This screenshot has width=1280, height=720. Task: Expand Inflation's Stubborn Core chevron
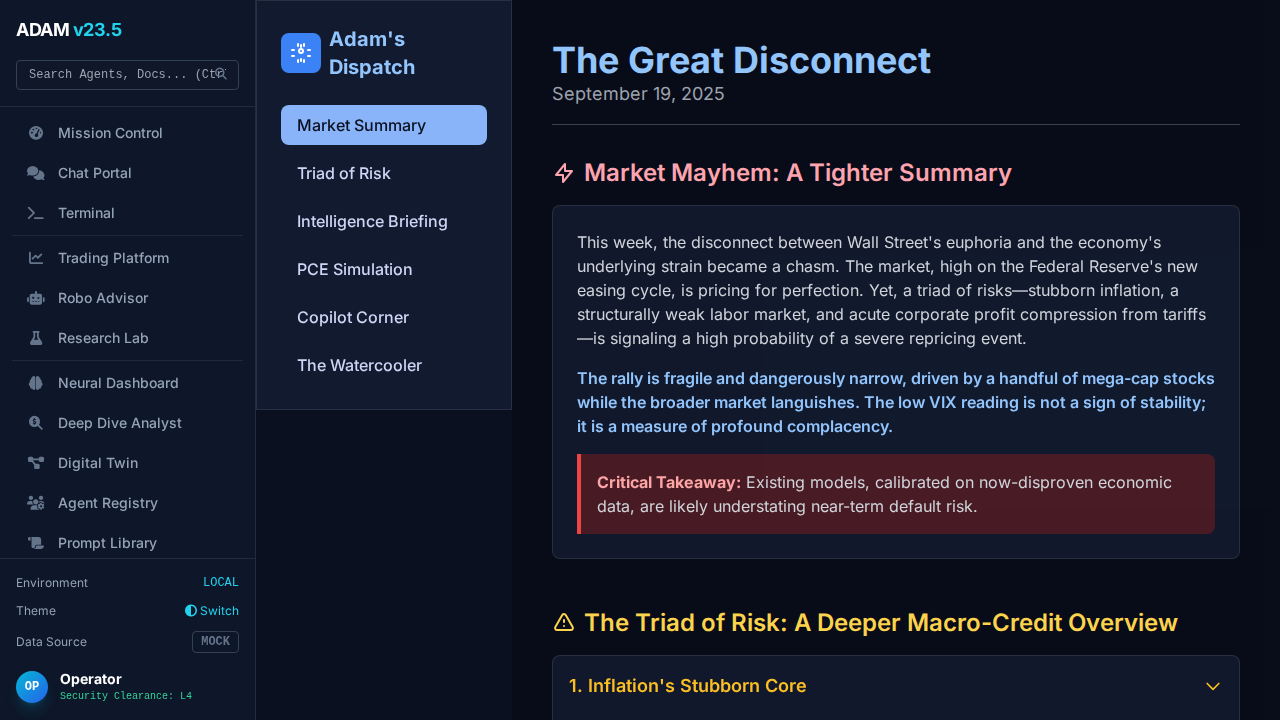pos(1213,686)
